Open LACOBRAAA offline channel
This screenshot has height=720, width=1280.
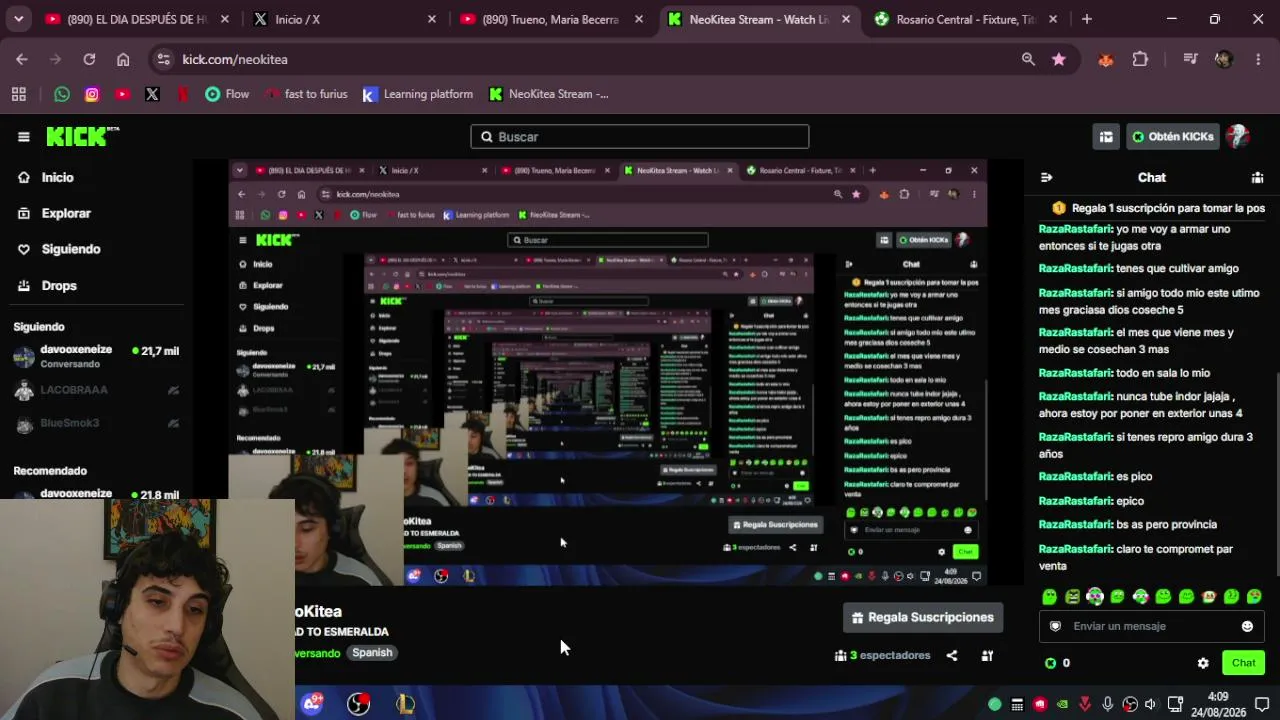coord(96,390)
